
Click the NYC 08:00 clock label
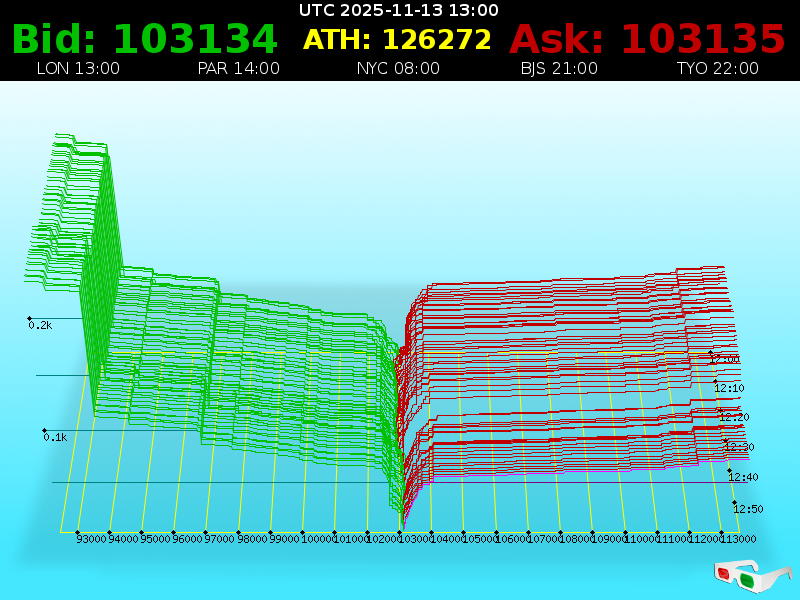[398, 69]
